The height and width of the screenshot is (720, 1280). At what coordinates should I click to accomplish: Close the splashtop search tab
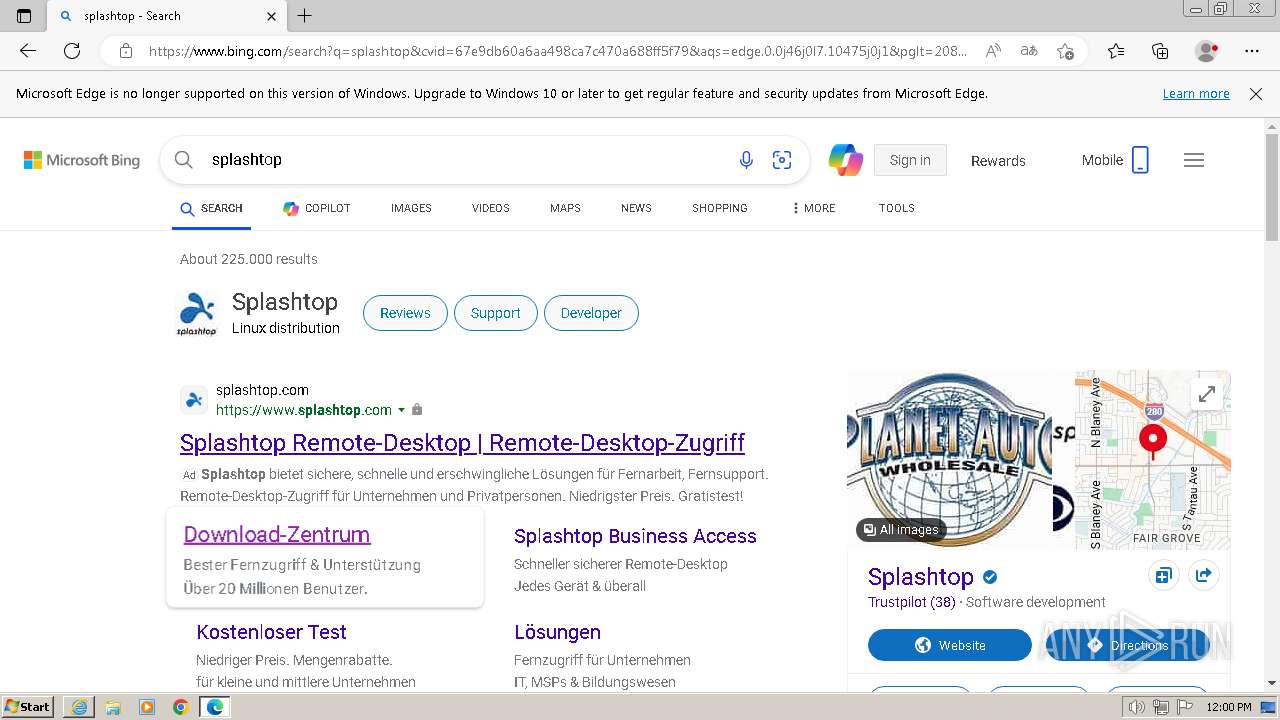[x=271, y=16]
